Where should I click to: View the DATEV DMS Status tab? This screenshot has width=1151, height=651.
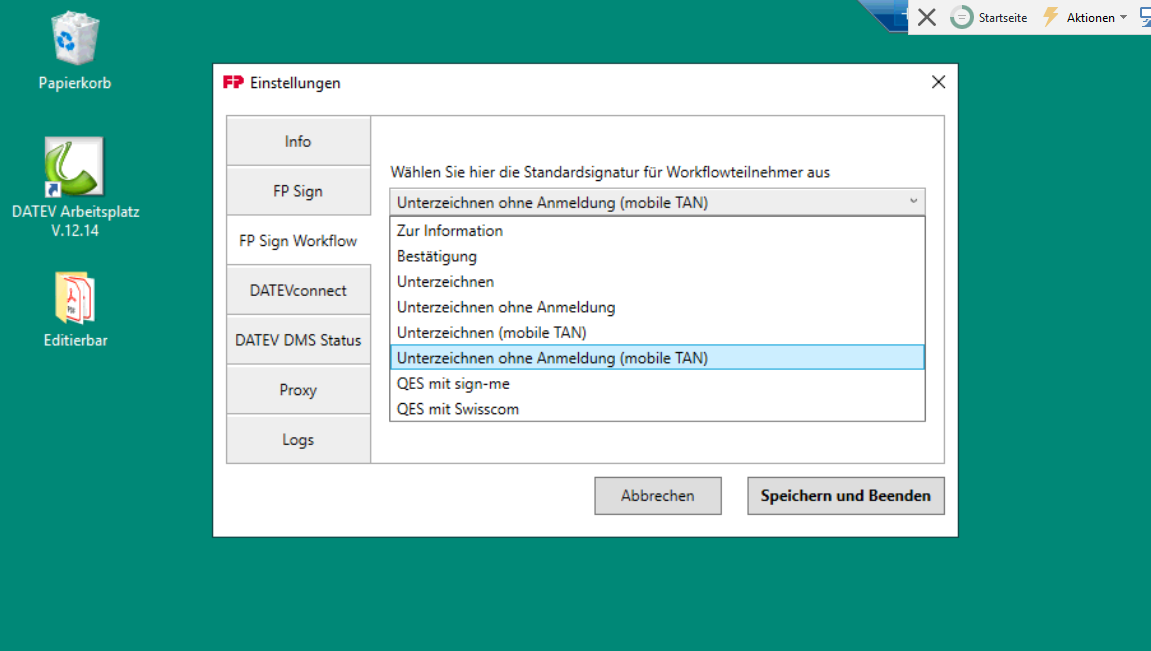tap(298, 339)
